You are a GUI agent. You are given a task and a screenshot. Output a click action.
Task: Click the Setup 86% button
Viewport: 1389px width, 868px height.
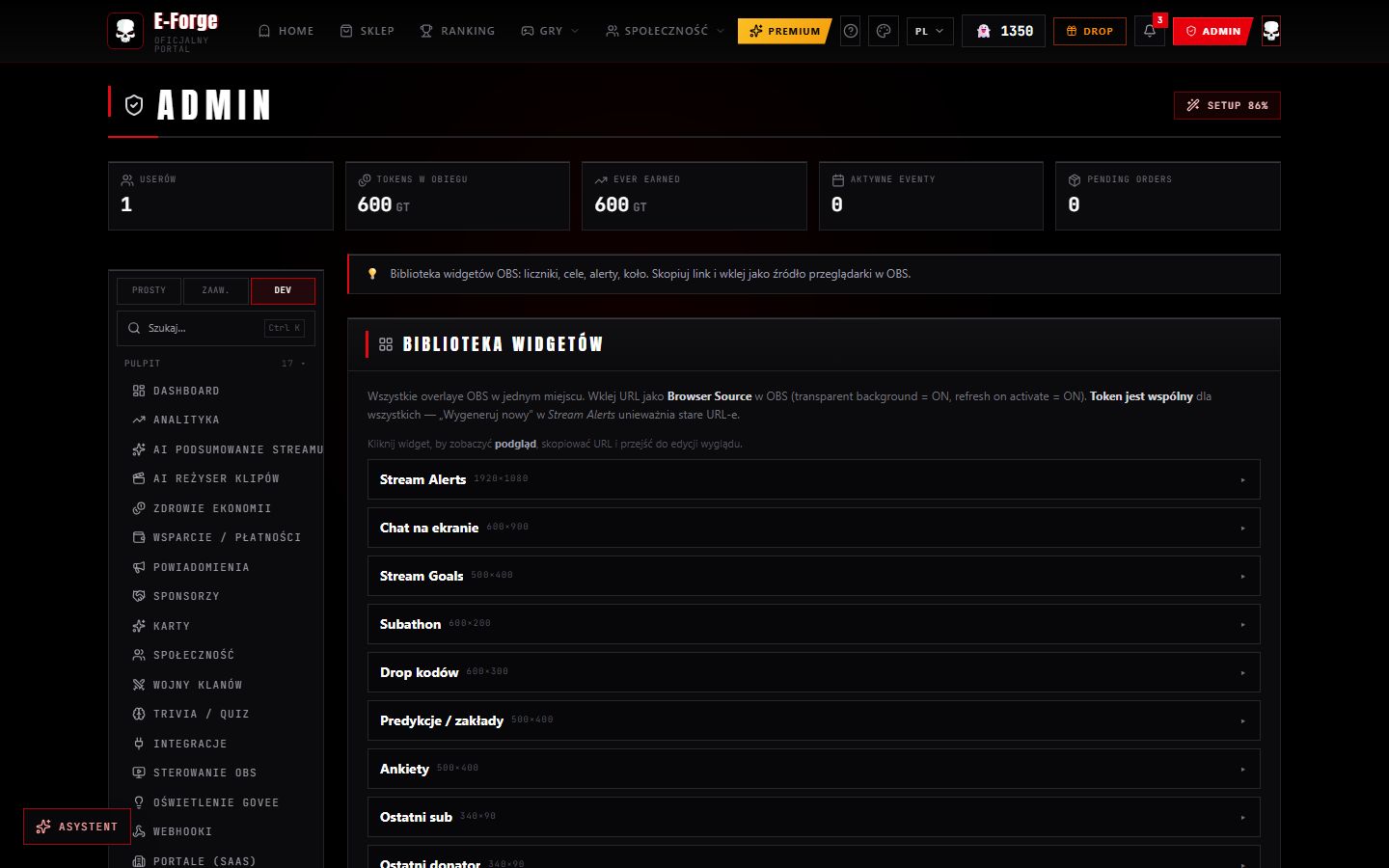pos(1227,105)
